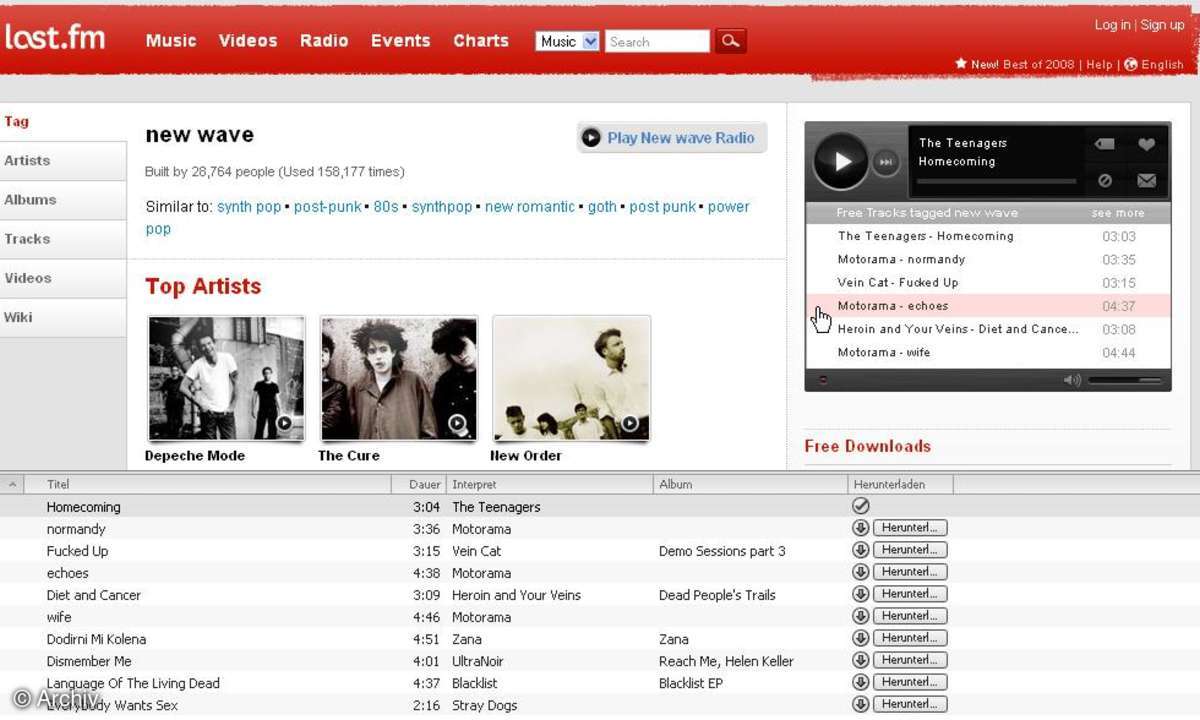Screen dimensions: 1200x720
Task: Click the download arrow for Dodirni Mi Kolena
Action: [x=860, y=638]
